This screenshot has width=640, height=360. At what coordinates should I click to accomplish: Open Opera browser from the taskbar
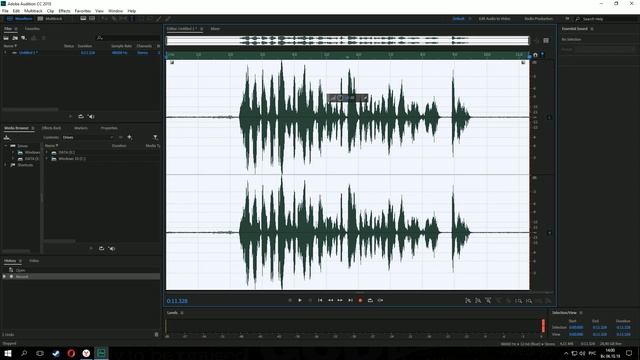coord(71,353)
